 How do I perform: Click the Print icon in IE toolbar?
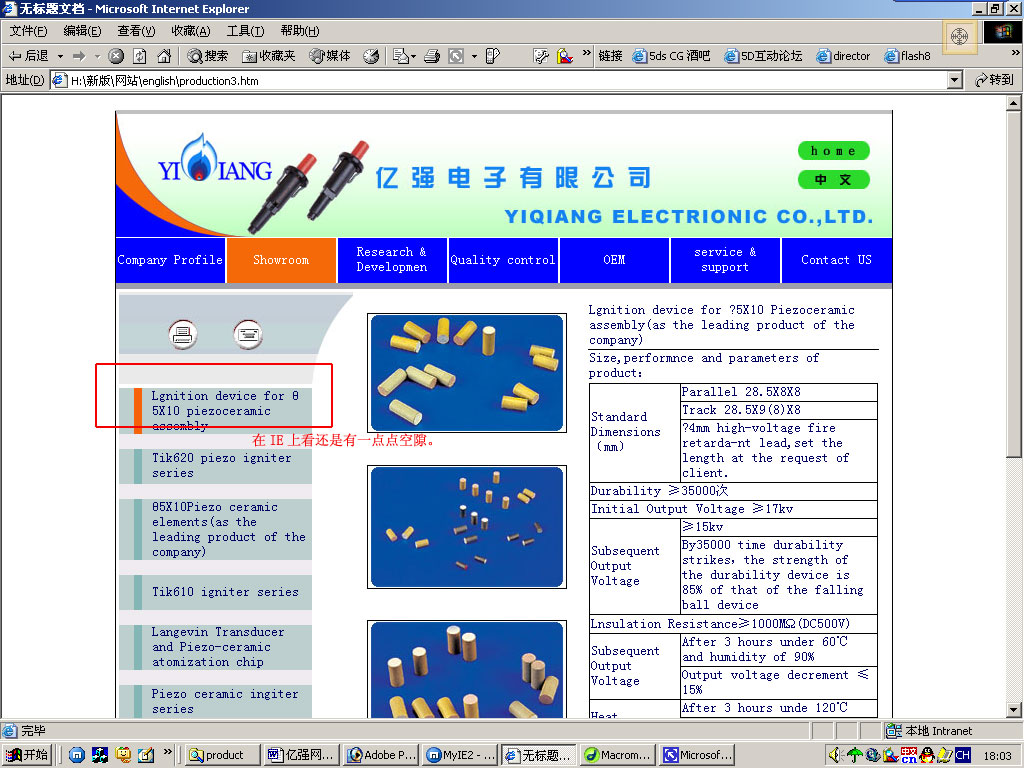[x=432, y=56]
